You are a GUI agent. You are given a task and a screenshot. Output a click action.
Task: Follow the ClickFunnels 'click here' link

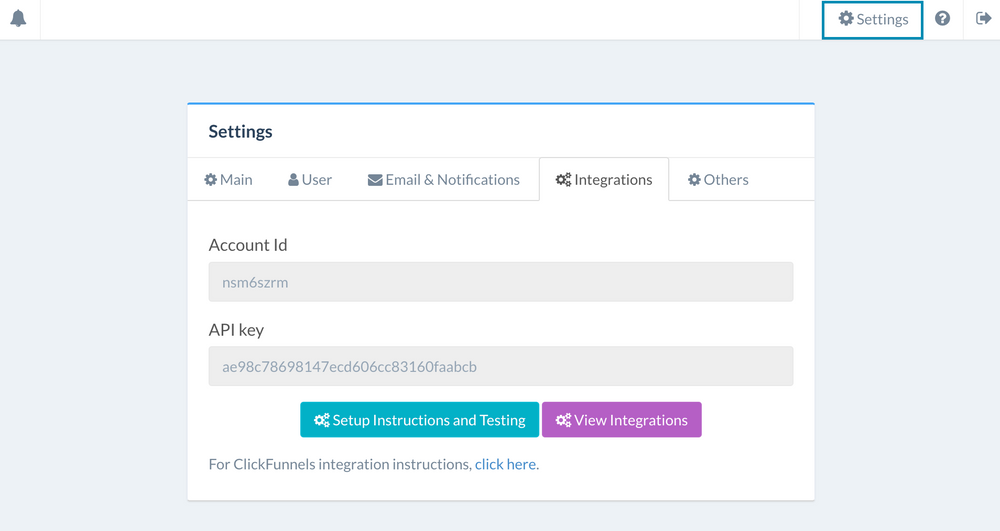tap(505, 464)
